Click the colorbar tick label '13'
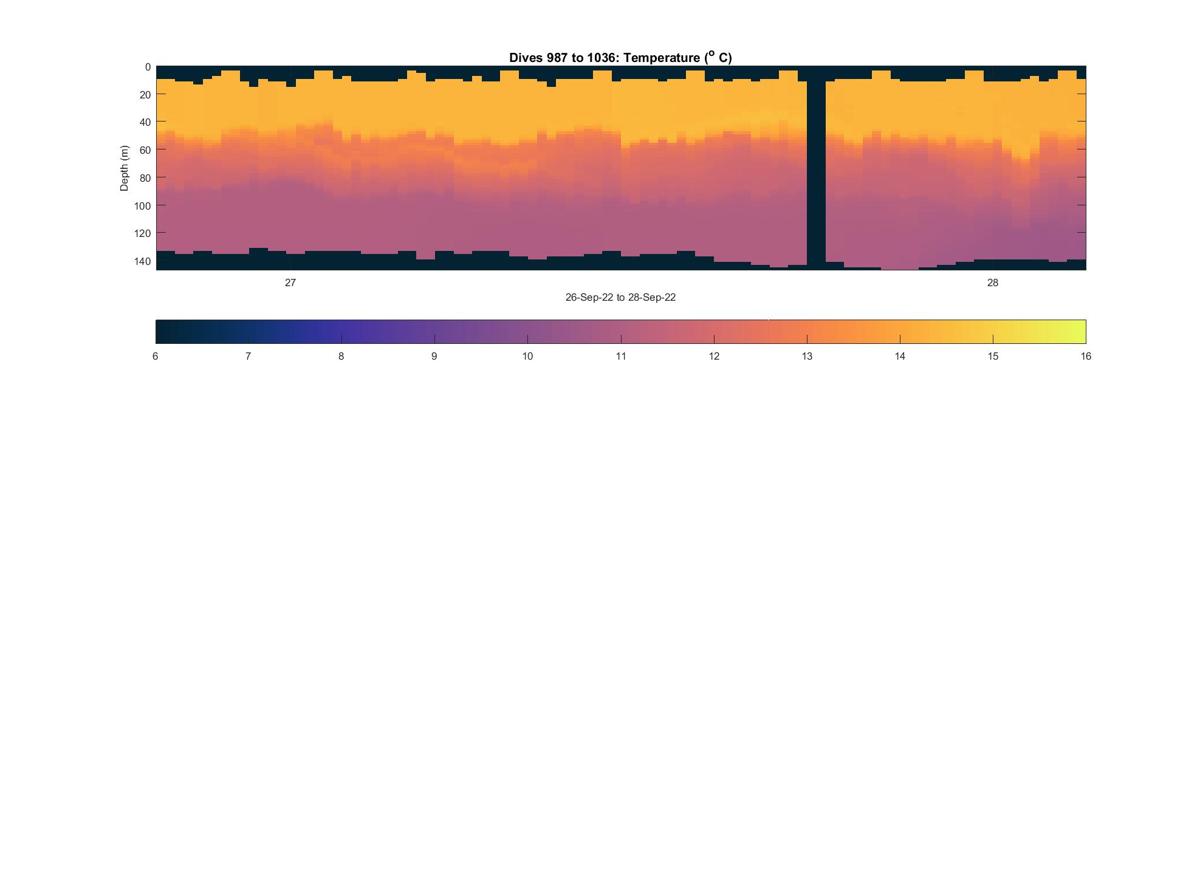Image resolution: width=1200 pixels, height=885 pixels. pyautogui.click(x=807, y=356)
